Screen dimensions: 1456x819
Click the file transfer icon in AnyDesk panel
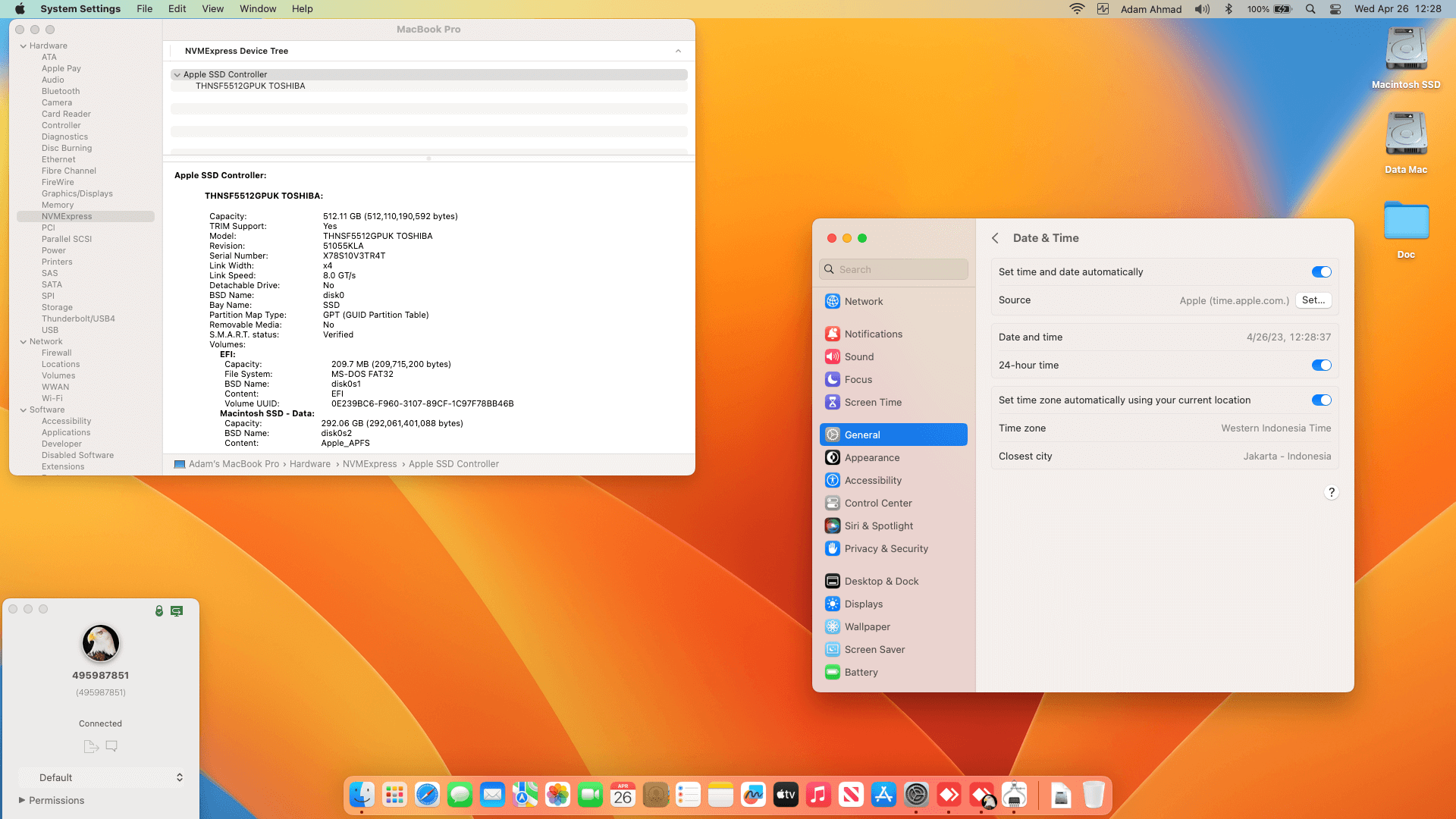tap(91, 746)
